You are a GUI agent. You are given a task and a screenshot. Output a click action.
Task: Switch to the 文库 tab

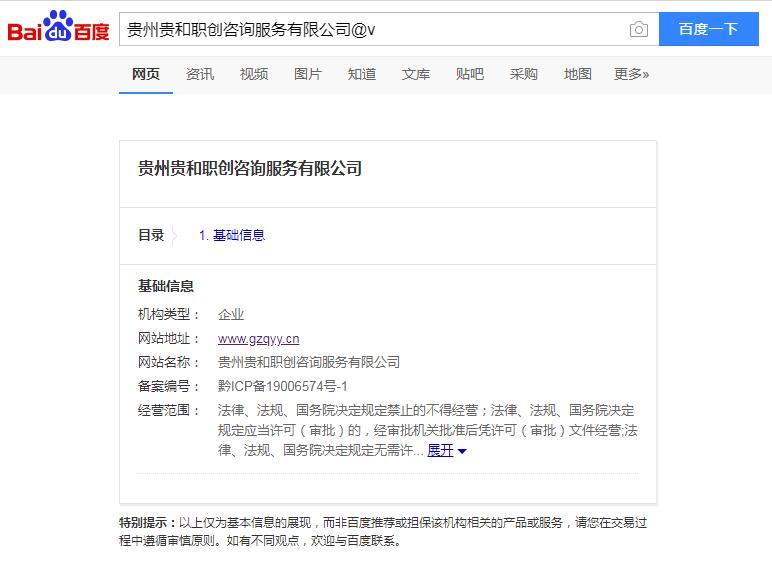[x=416, y=74]
